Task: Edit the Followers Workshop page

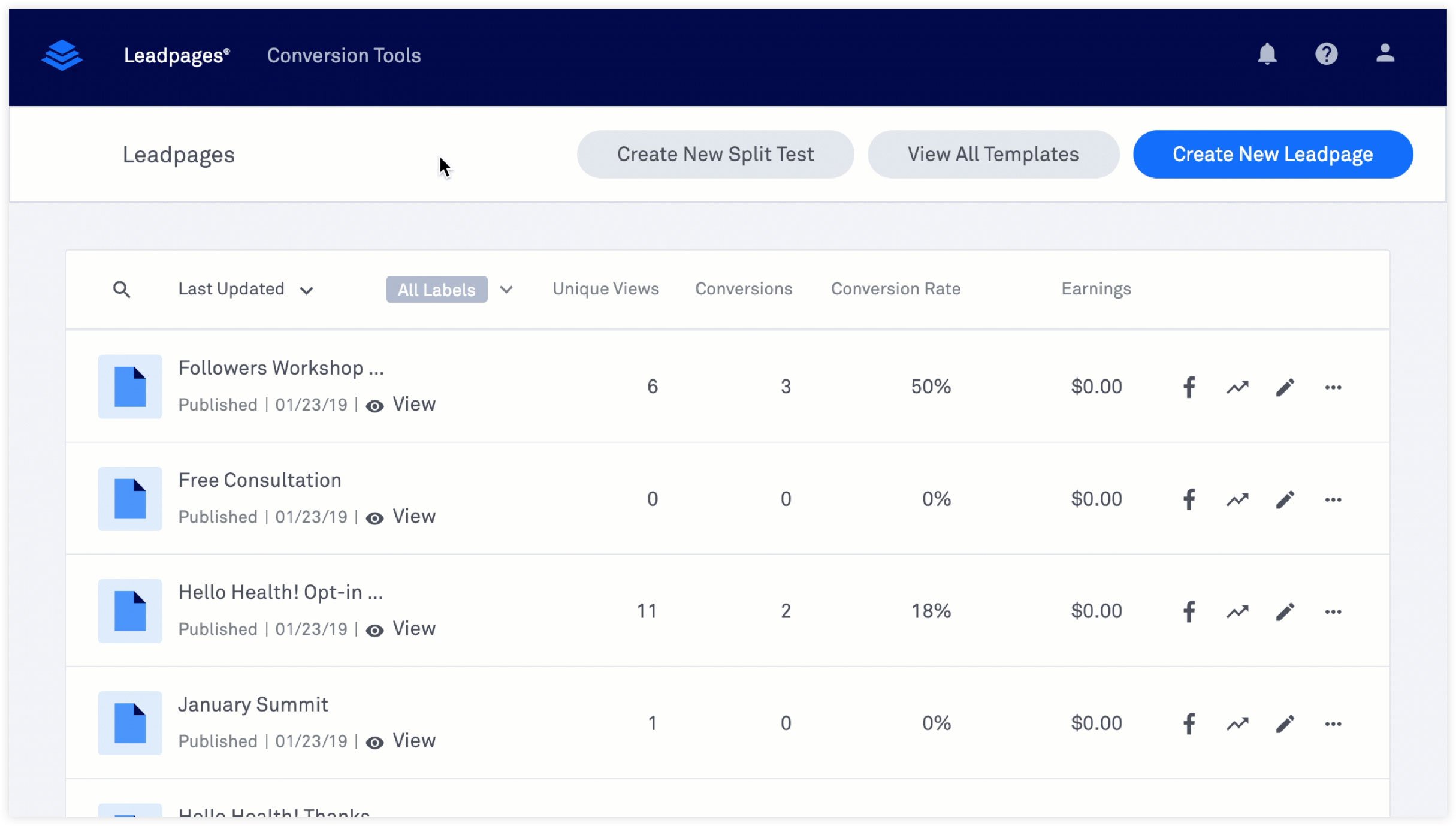Action: tap(1285, 387)
